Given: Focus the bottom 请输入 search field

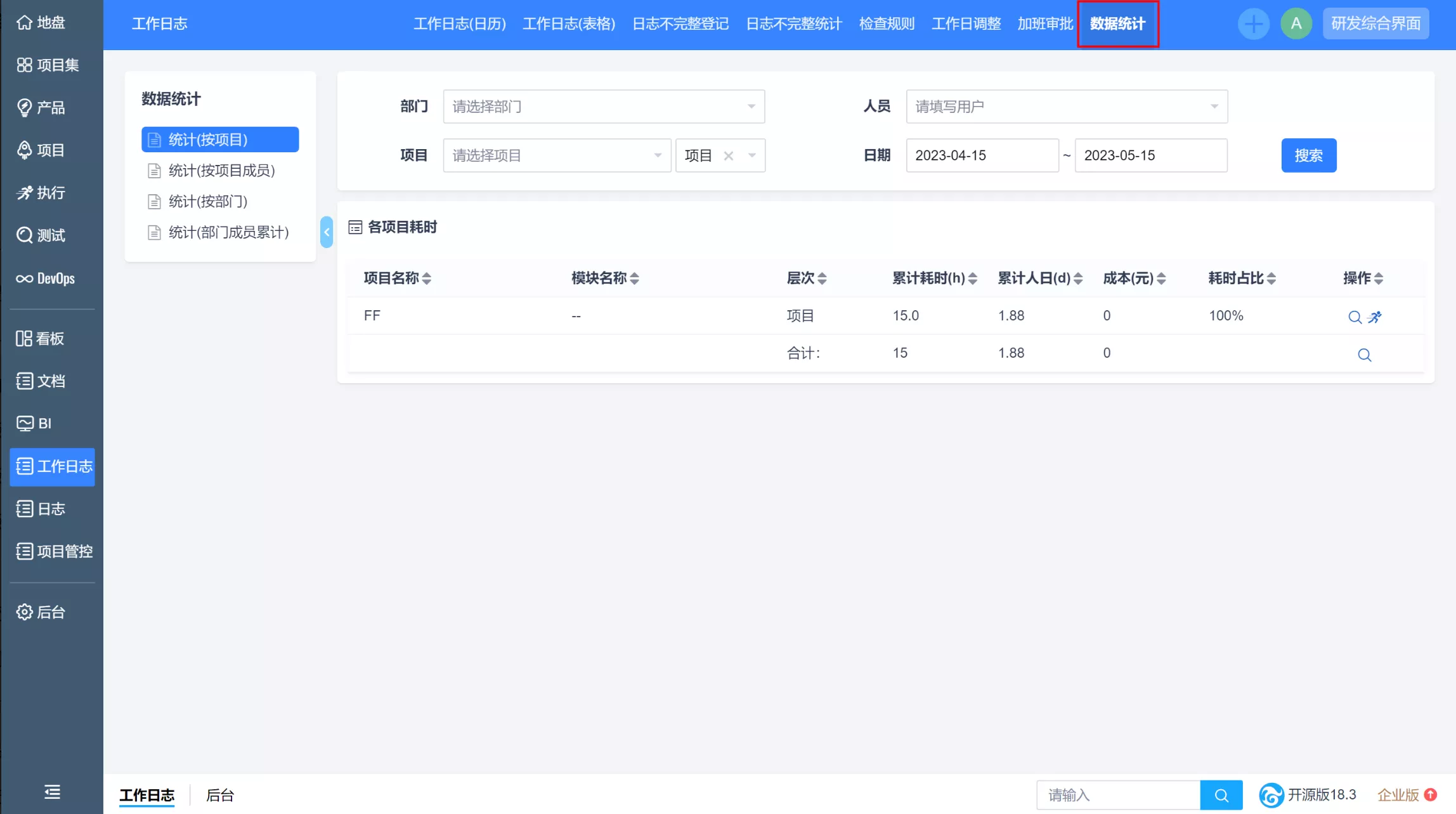Looking at the screenshot, I should pyautogui.click(x=1119, y=795).
